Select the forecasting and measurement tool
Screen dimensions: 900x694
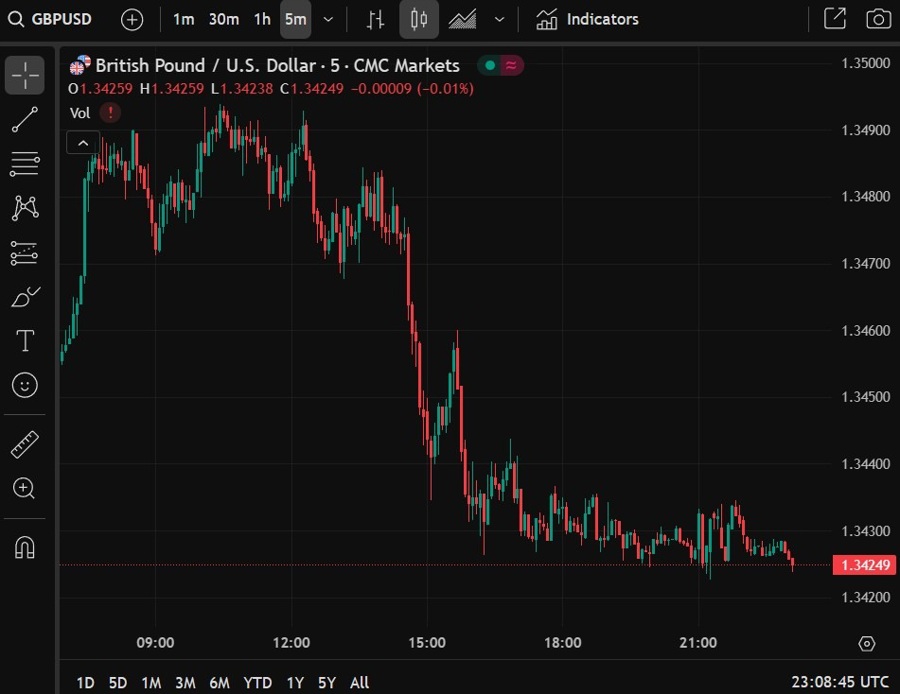pyautogui.click(x=25, y=253)
